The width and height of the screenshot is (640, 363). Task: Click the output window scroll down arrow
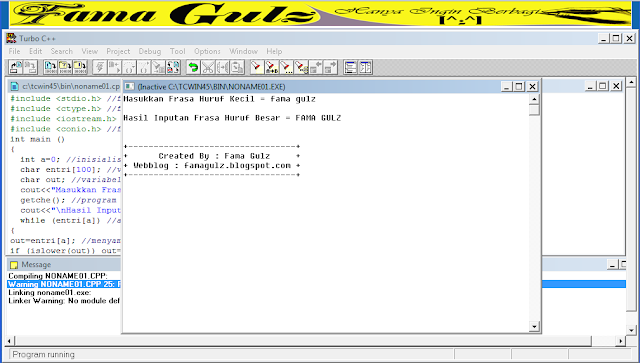pos(534,326)
